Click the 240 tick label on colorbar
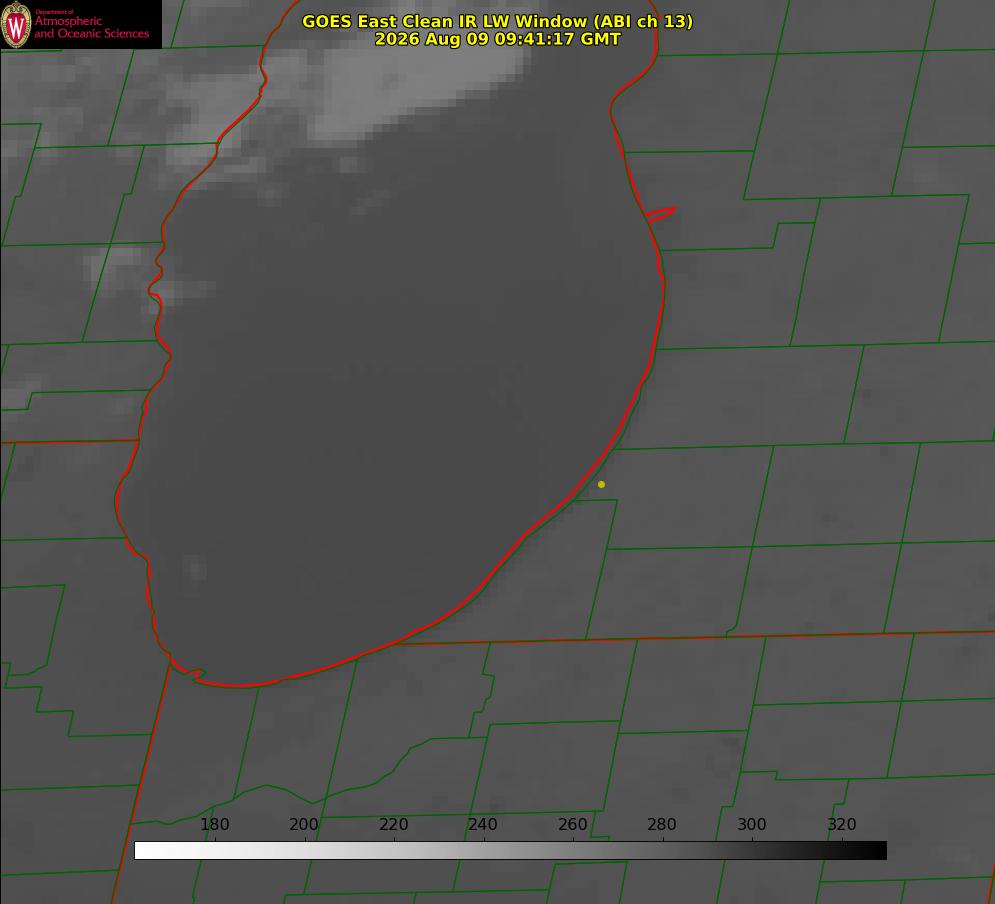This screenshot has width=995, height=904. 483,824
